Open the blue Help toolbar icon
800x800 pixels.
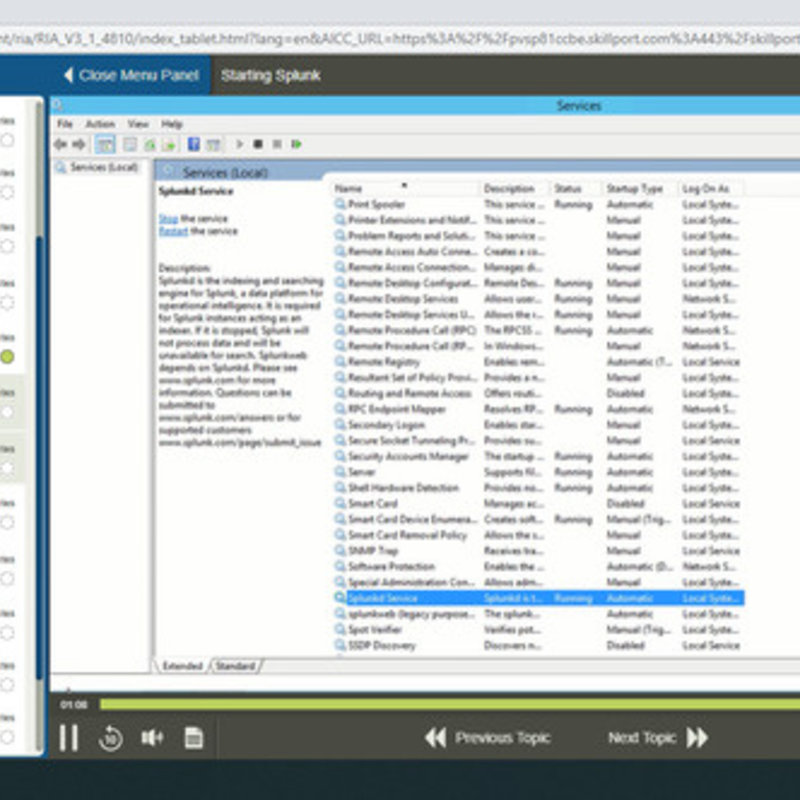coord(193,144)
